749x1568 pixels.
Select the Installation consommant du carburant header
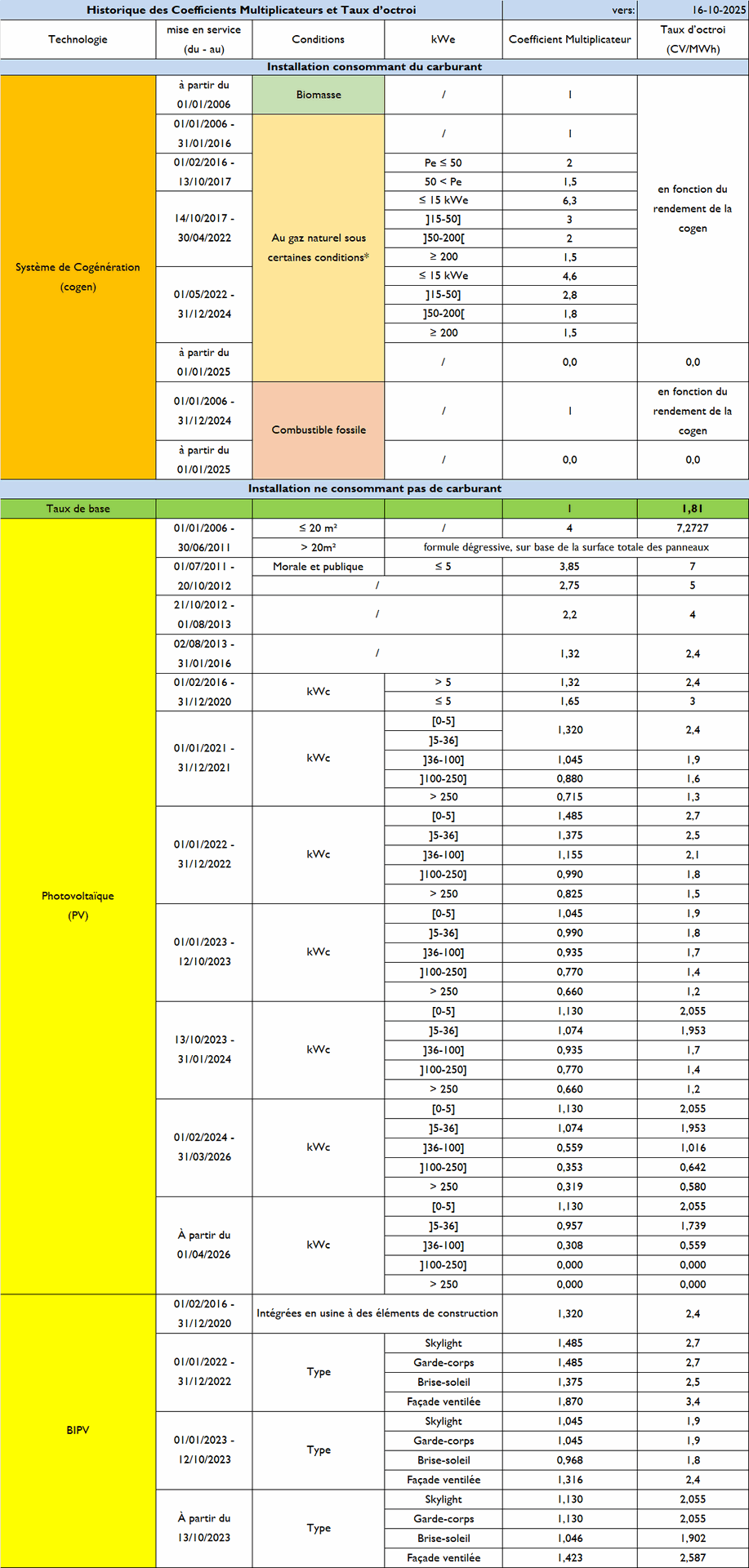tap(374, 67)
